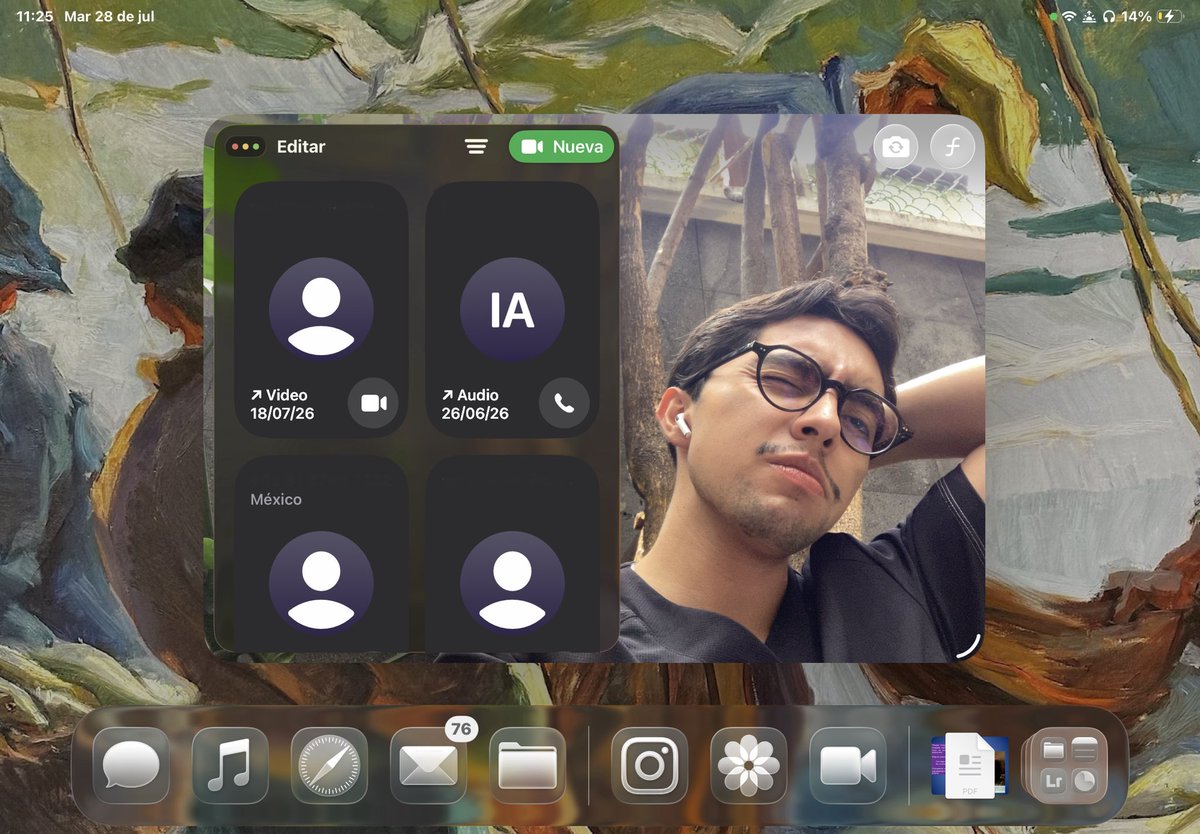Open Messages from the dock
The height and width of the screenshot is (834, 1200).
click(131, 766)
